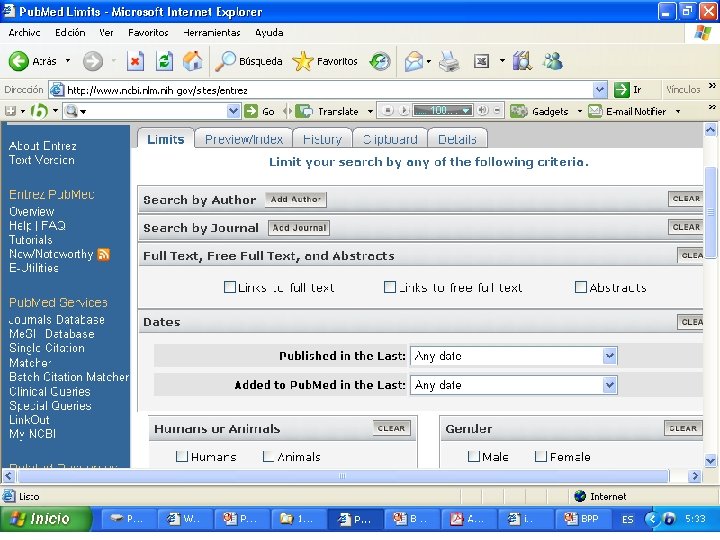The height and width of the screenshot is (540, 720).
Task: Click the green Ir go arrow
Action: (x=621, y=90)
